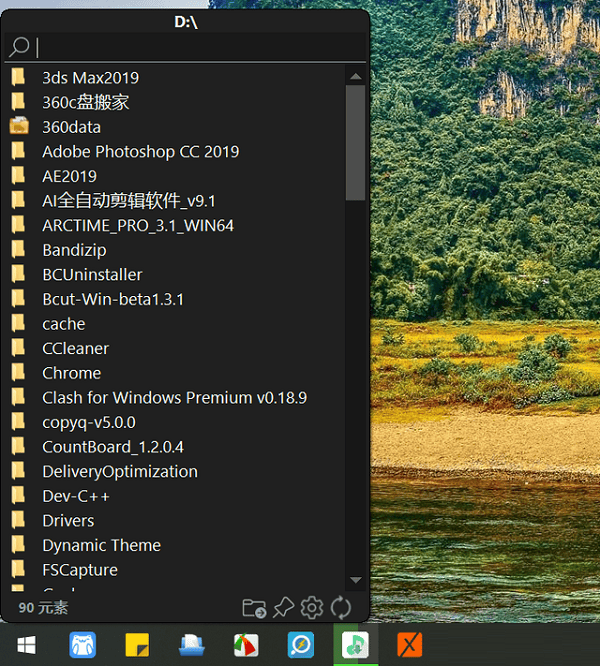Select the BCUninstaller folder

point(176,275)
